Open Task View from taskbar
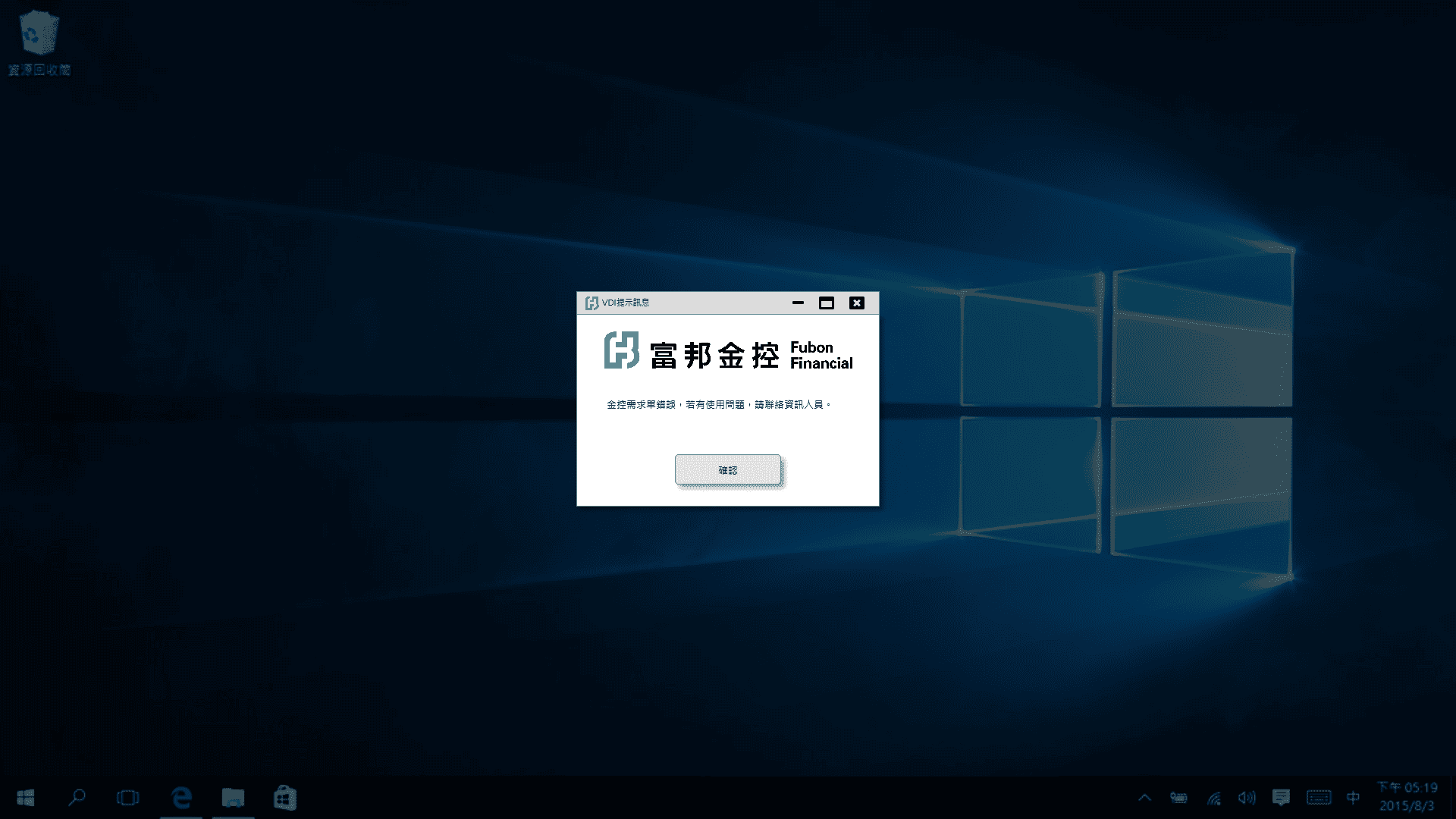The image size is (1456, 819). click(x=128, y=797)
